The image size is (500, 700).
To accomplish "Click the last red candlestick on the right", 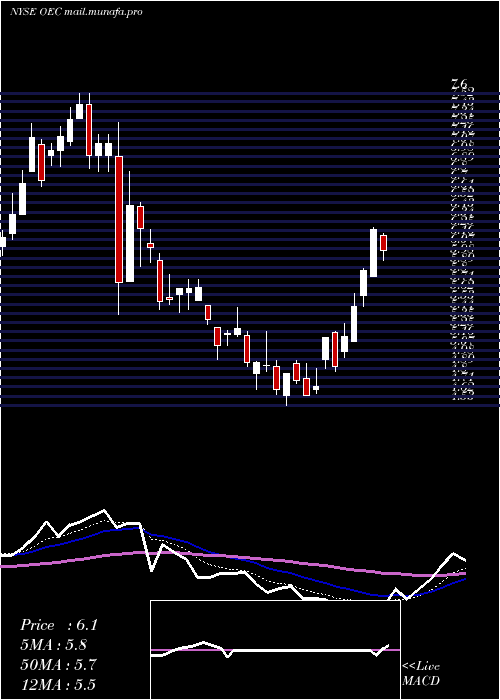I will 383,244.
